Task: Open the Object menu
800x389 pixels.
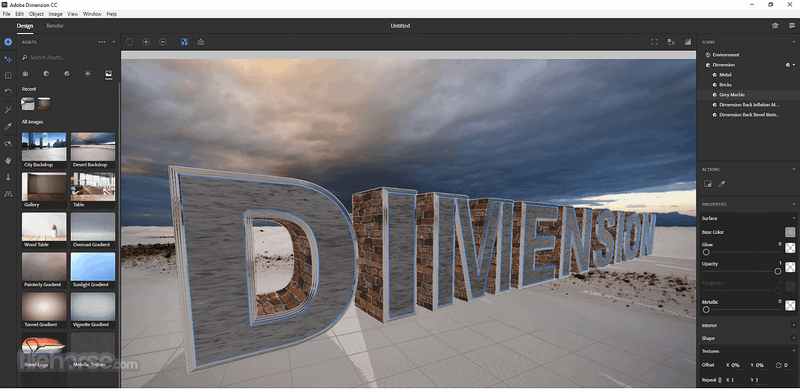Action: point(36,14)
